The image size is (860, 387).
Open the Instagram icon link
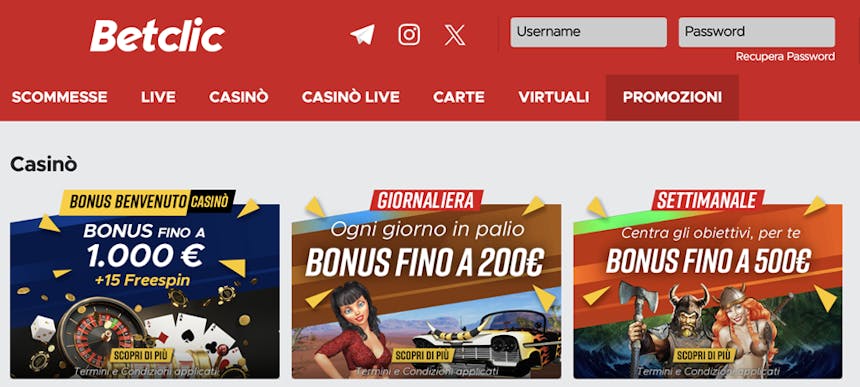[x=409, y=35]
